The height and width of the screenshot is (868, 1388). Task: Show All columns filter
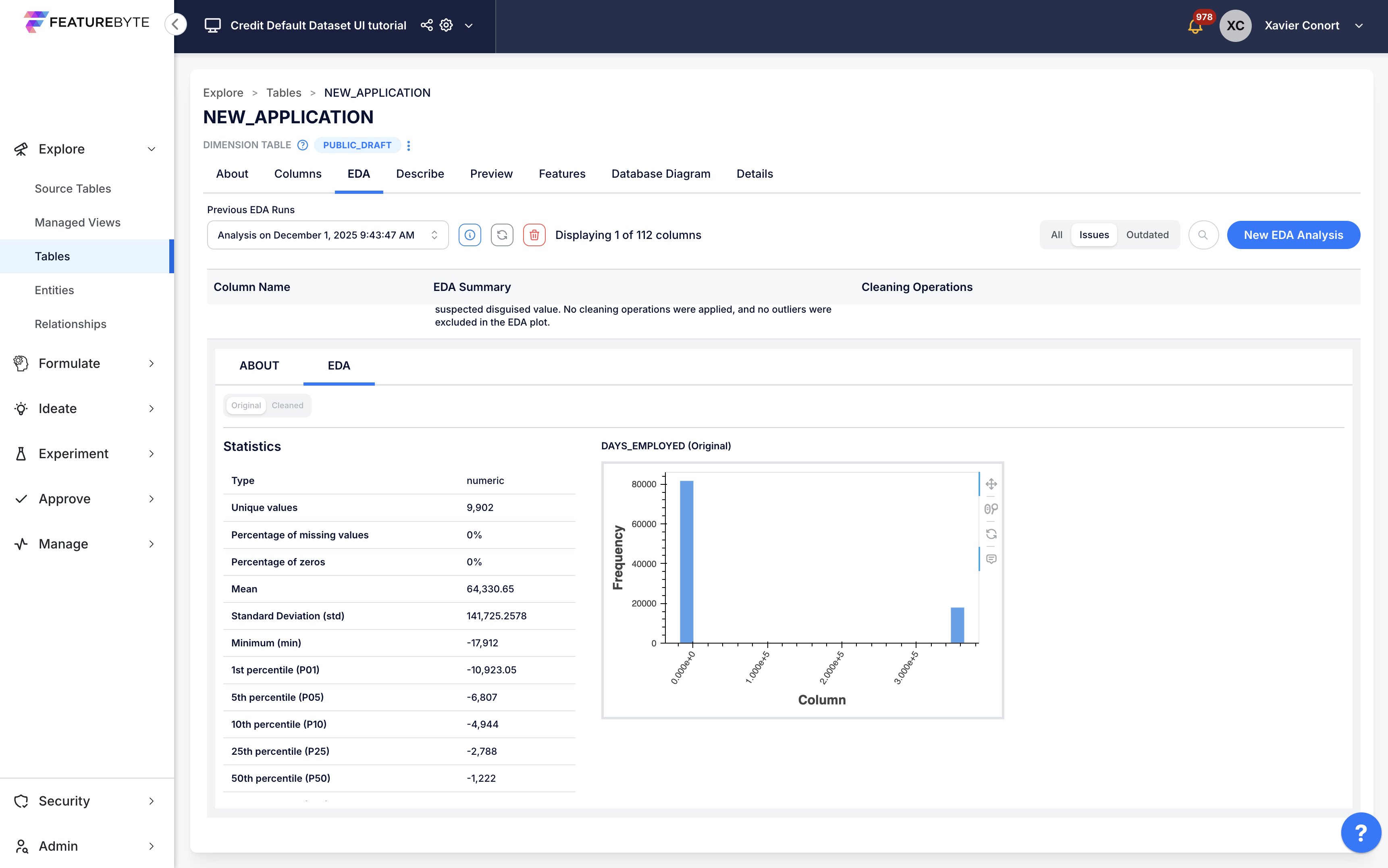(1056, 235)
